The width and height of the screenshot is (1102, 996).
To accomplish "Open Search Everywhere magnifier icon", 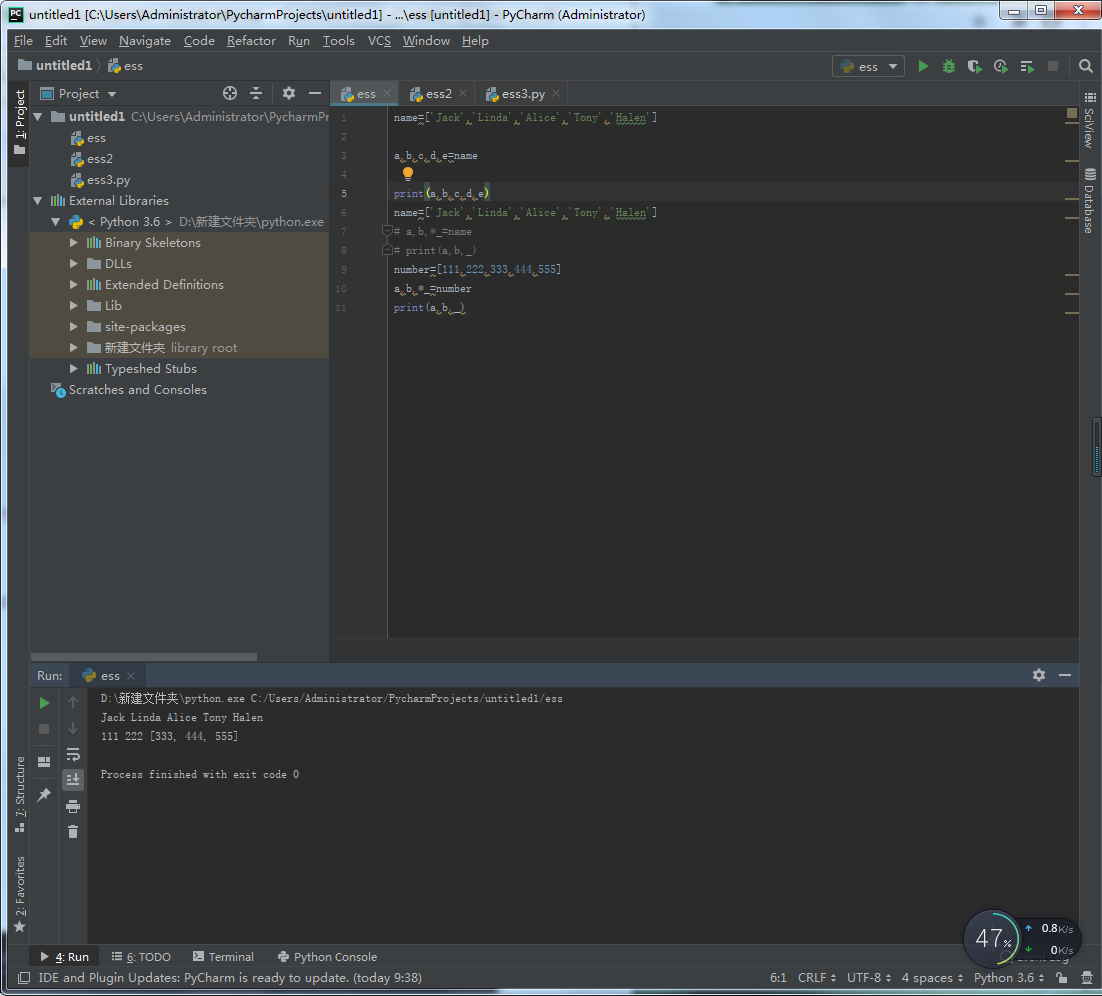I will (x=1086, y=66).
